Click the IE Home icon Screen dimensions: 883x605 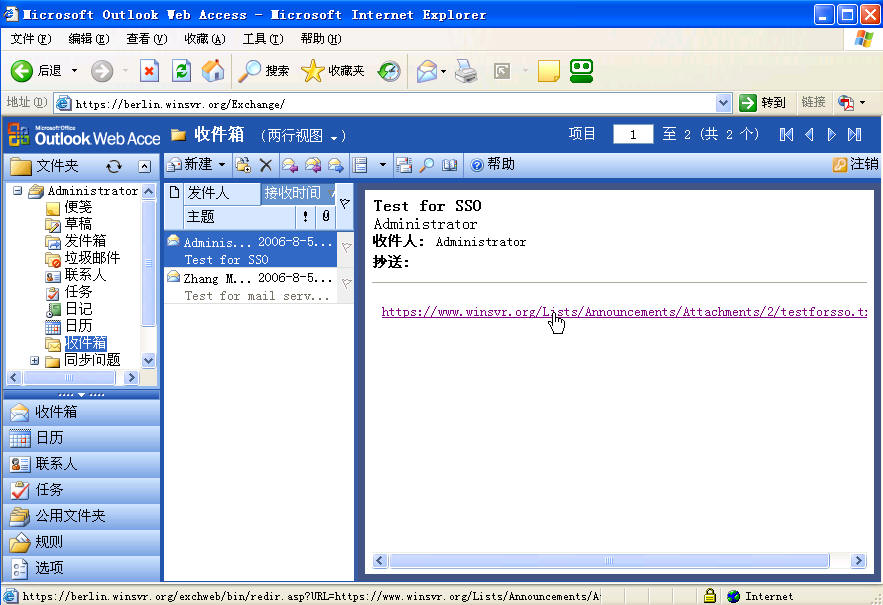coord(213,71)
